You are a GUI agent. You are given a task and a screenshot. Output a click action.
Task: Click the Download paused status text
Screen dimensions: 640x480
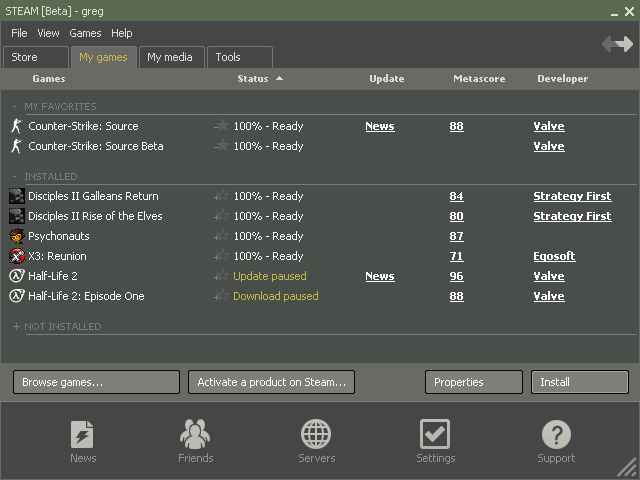point(276,296)
